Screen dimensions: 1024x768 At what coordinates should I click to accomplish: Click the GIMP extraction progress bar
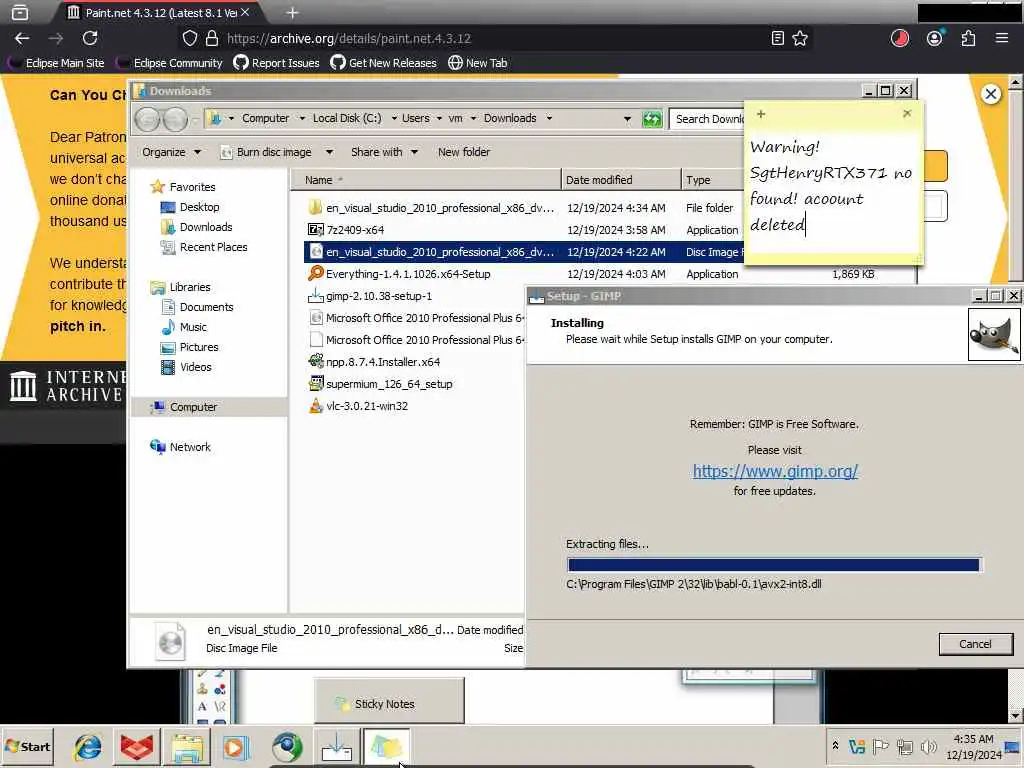click(x=774, y=565)
